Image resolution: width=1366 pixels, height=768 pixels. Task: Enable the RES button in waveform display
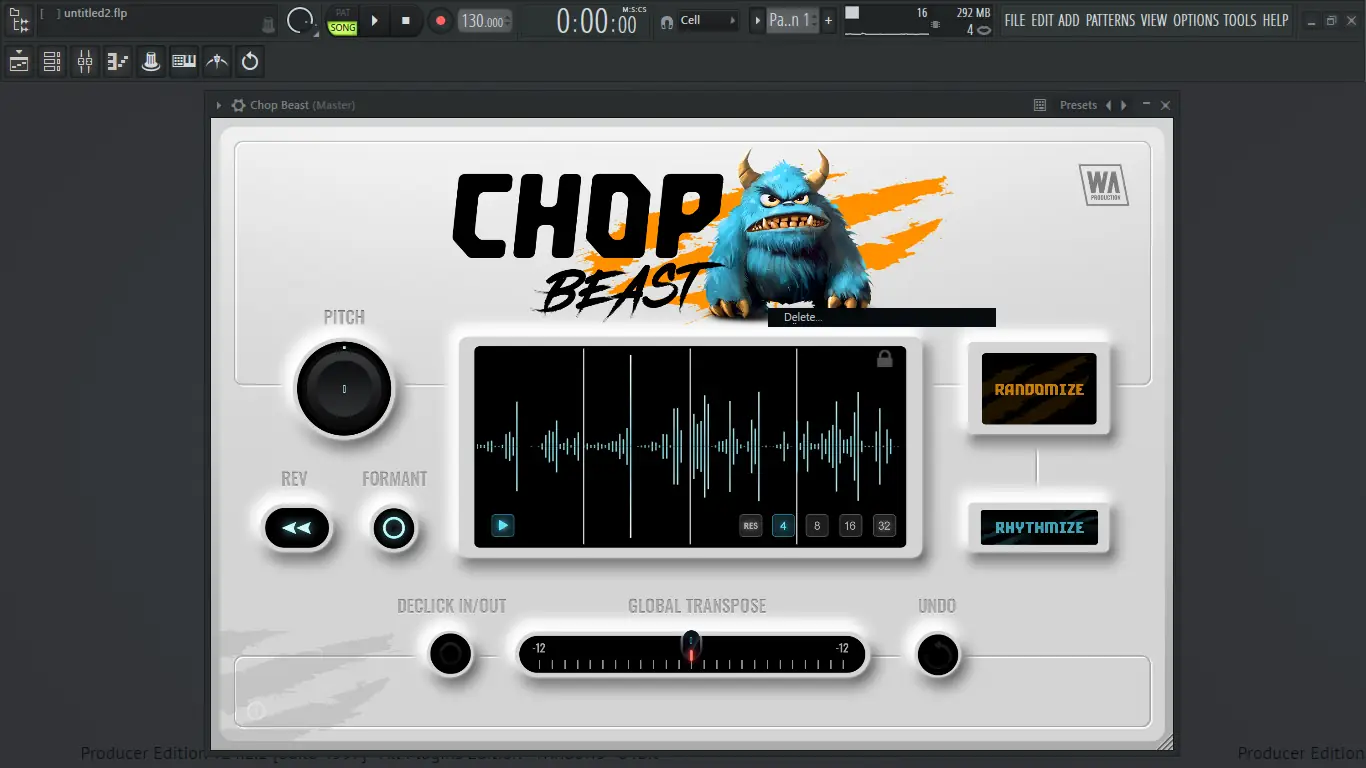click(x=751, y=526)
